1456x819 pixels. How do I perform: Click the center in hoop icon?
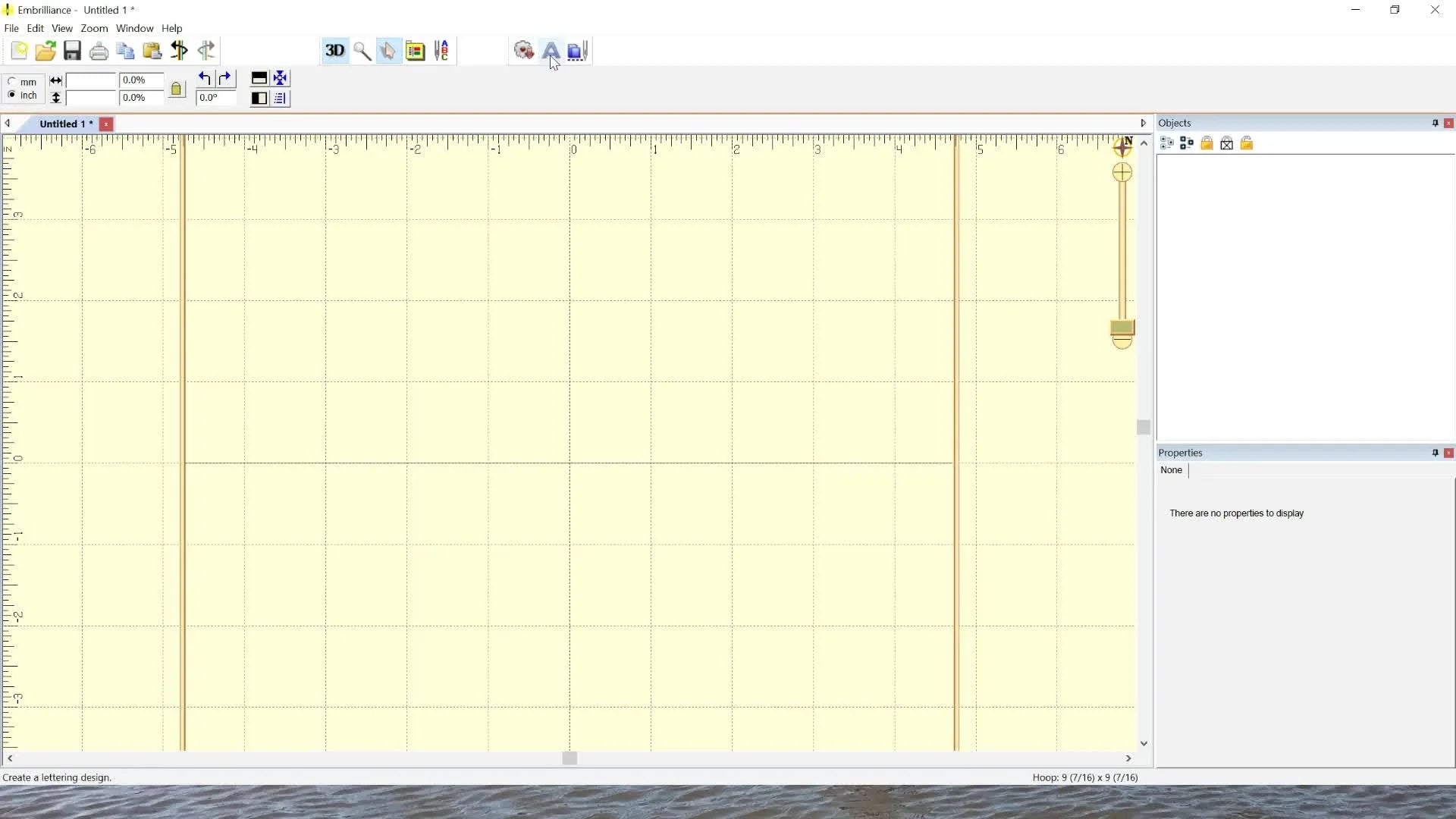pyautogui.click(x=281, y=78)
